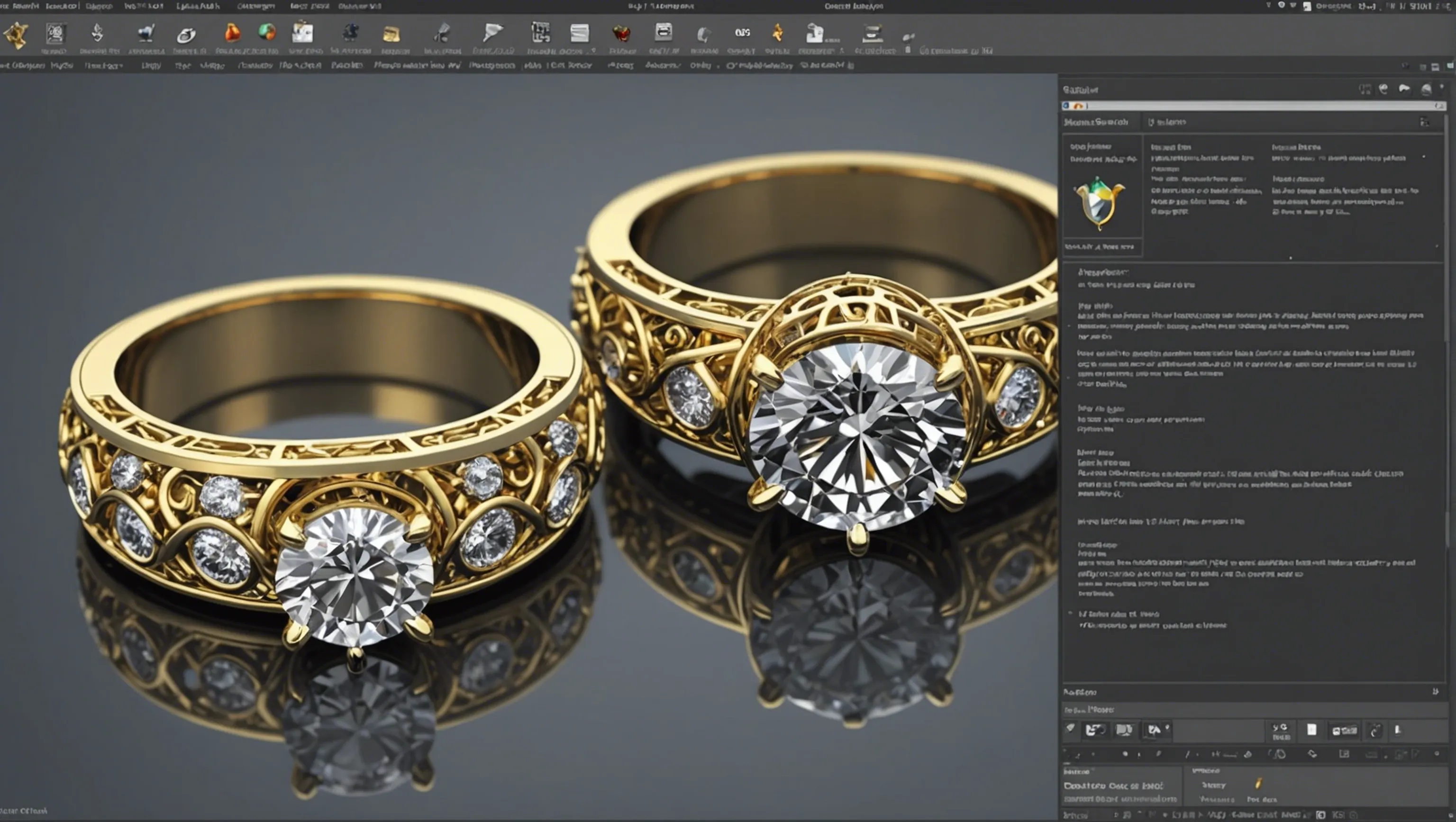
Task: Click the stacked layers toolbar icon
Action: tap(872, 33)
